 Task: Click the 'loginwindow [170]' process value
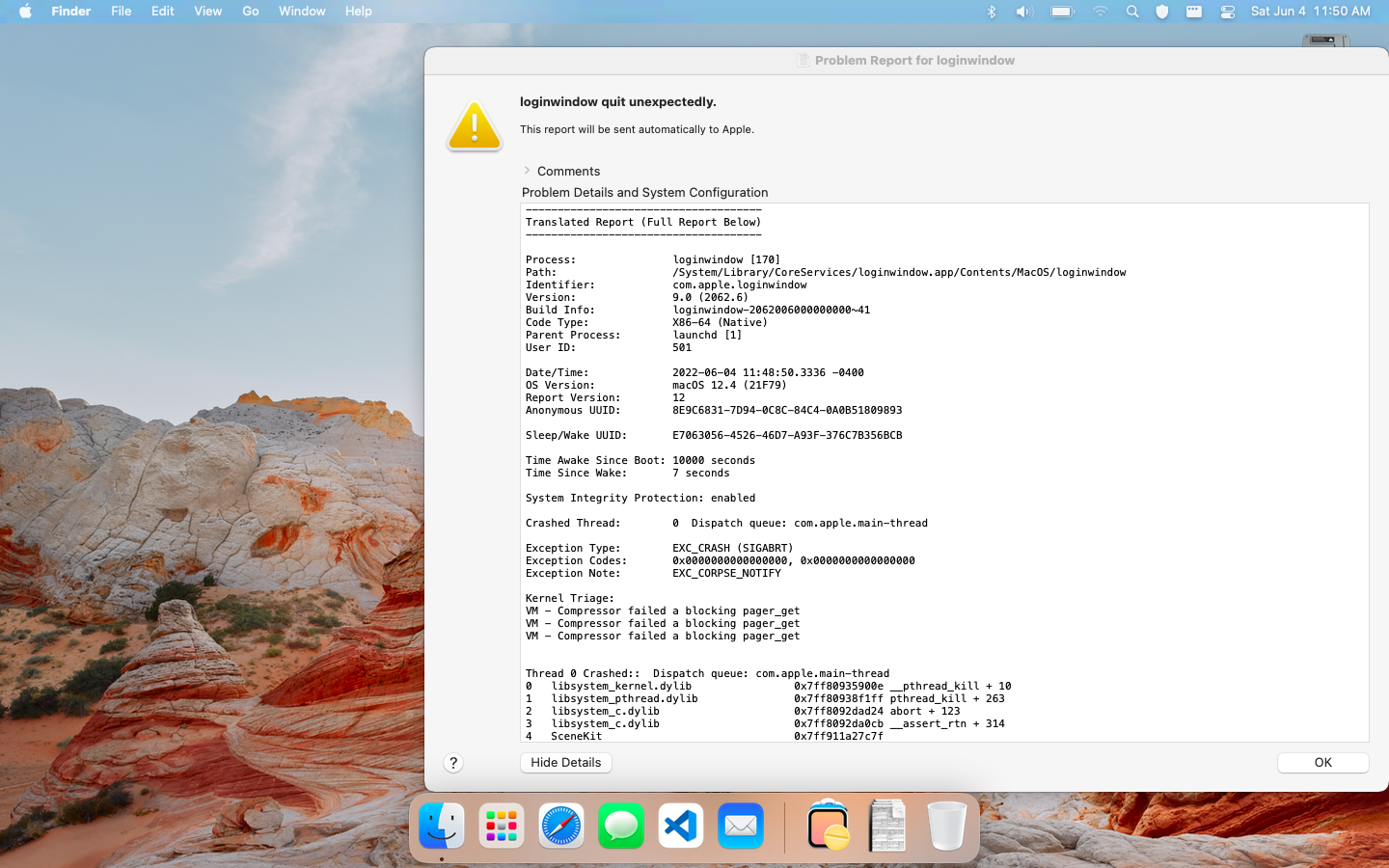(727, 260)
